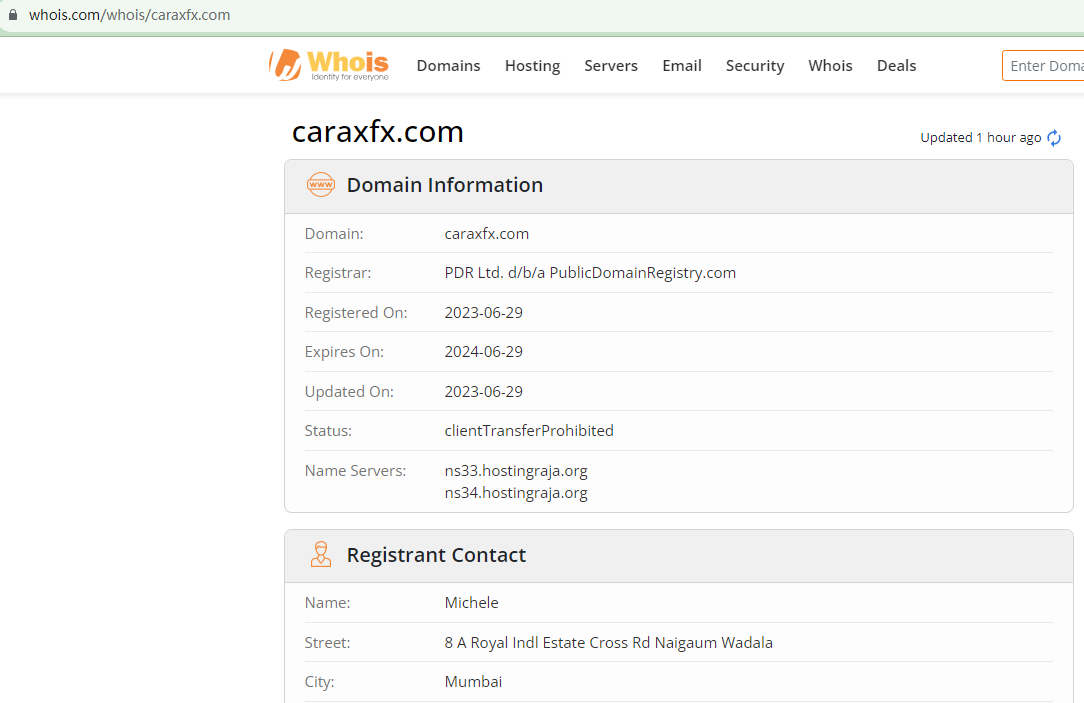Click the caraxfx.com page heading
This screenshot has height=703, width=1084.
click(377, 131)
